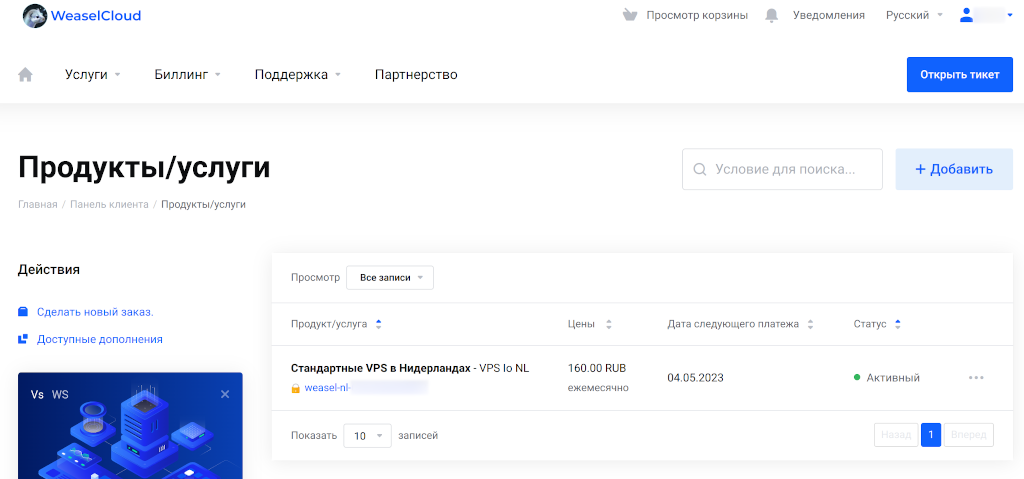Click the + Добавить button

pos(954,169)
